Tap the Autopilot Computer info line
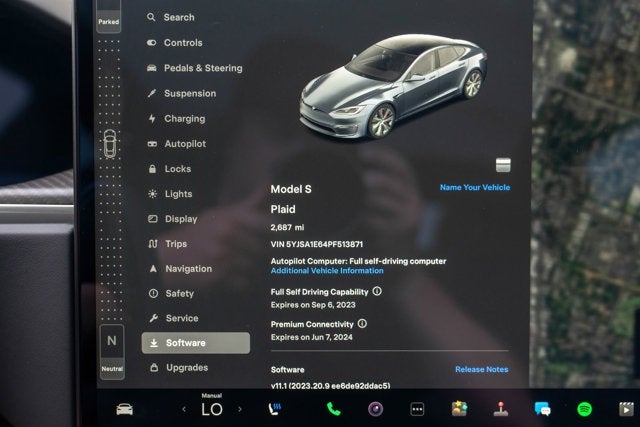 point(358,261)
